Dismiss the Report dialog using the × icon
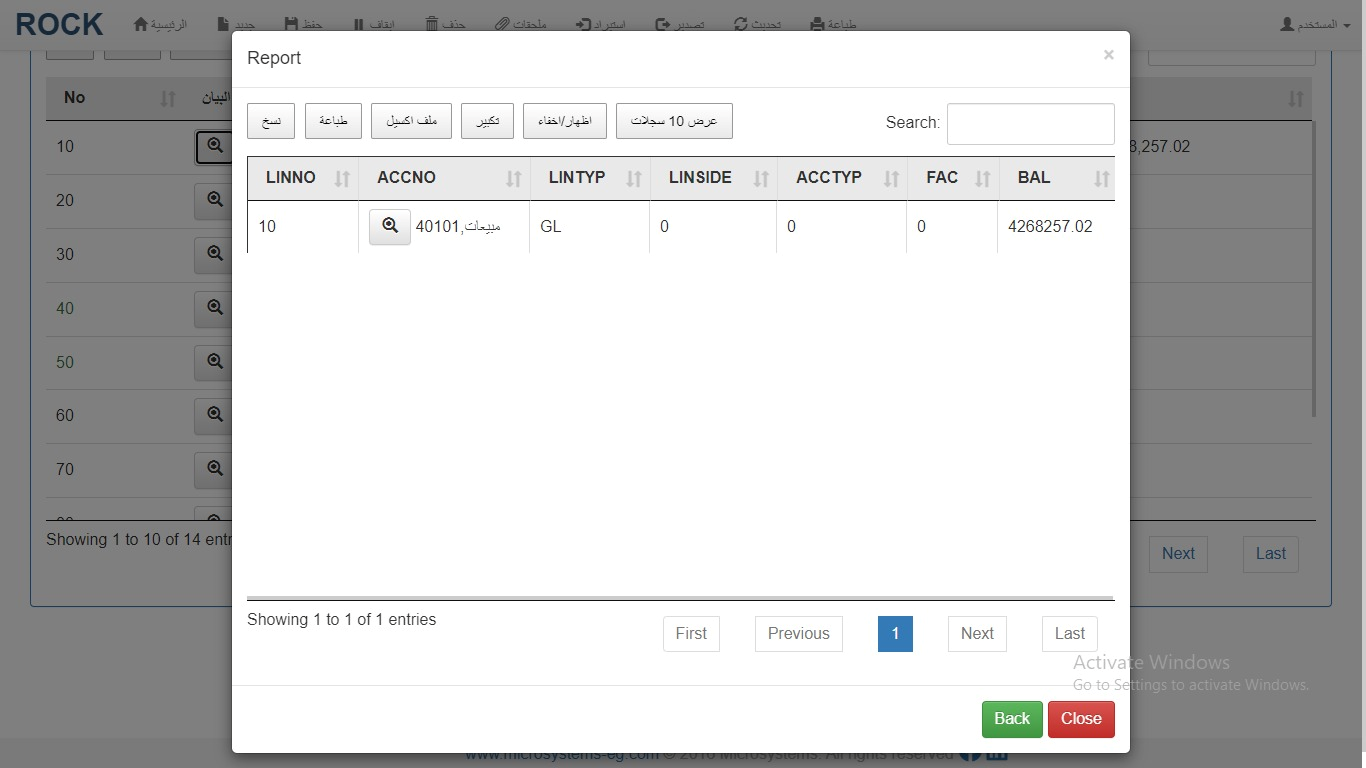Viewport: 1366px width, 768px height. (1108, 55)
